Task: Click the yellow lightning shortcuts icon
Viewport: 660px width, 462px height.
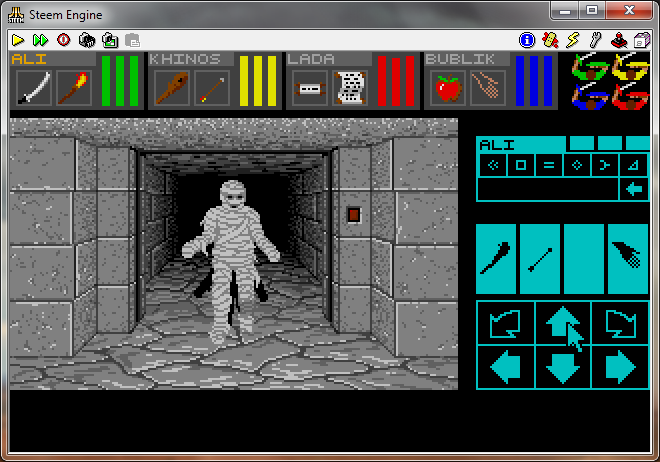Action: coord(573,40)
